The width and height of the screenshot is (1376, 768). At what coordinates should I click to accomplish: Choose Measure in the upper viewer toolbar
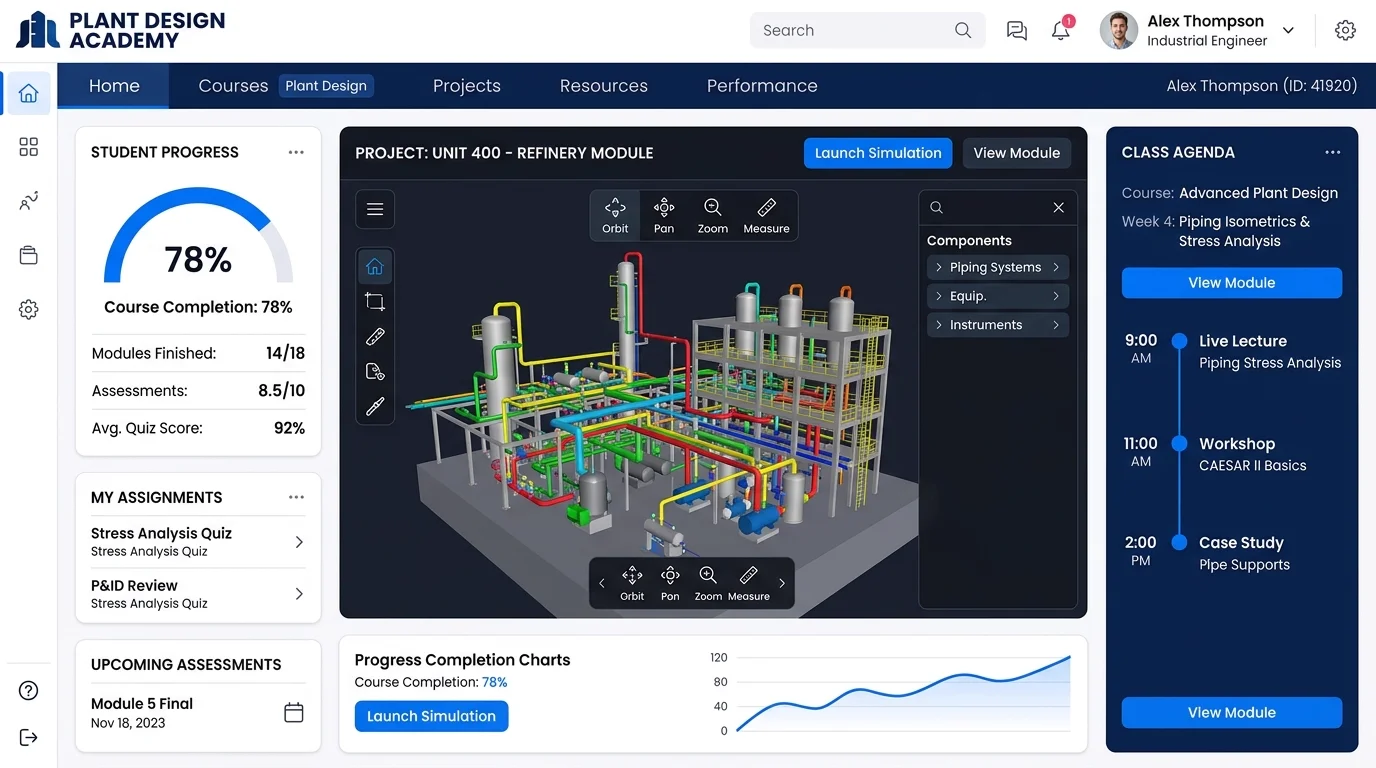[x=766, y=215]
